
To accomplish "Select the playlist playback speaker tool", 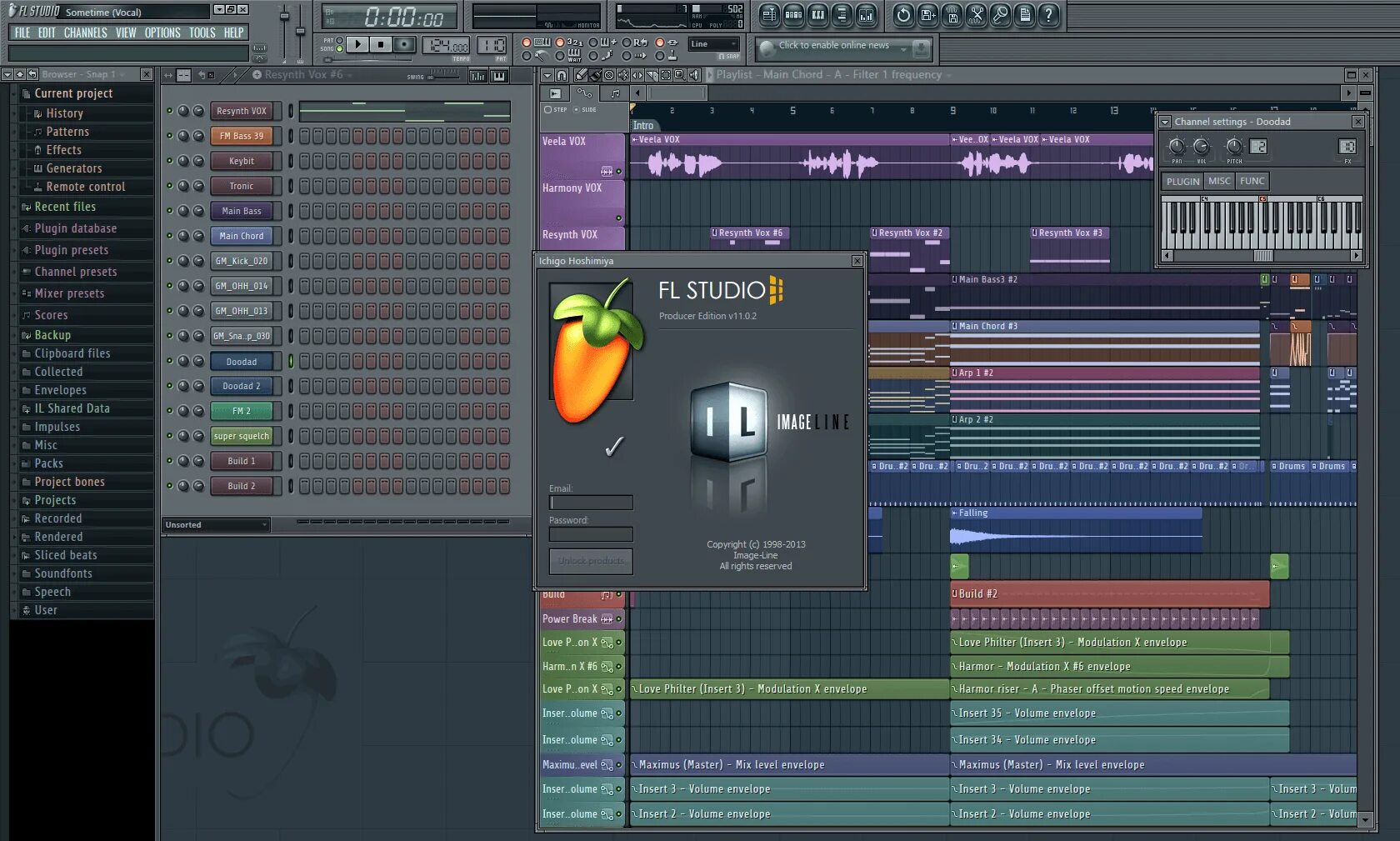I will tap(694, 75).
